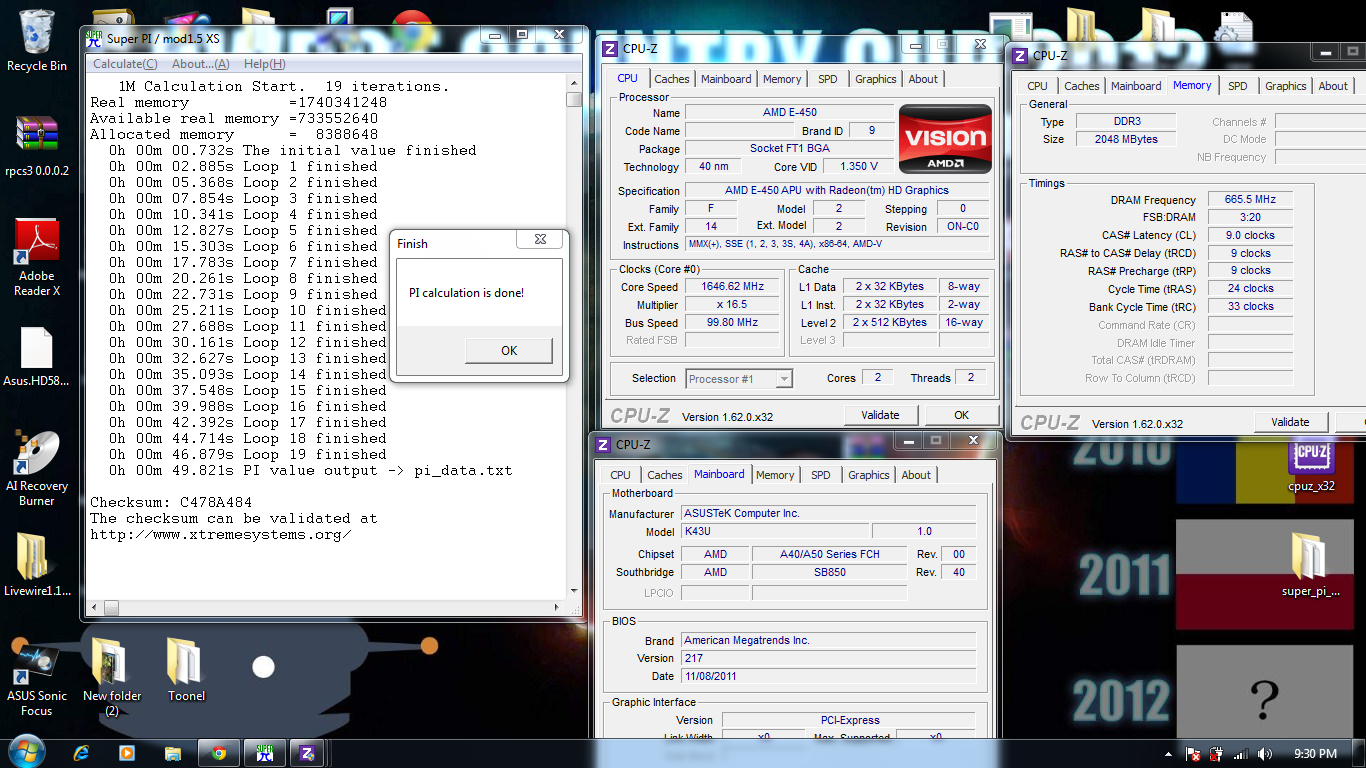Show hidden tray icons arrow

pyautogui.click(x=1170, y=754)
